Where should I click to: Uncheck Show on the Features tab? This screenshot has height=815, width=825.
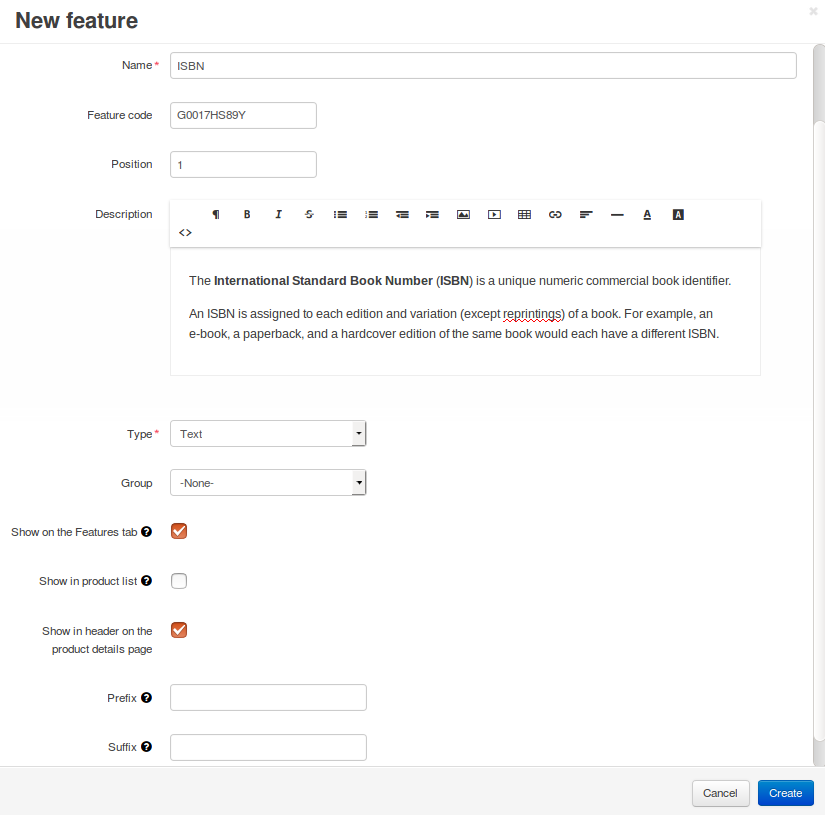(179, 531)
